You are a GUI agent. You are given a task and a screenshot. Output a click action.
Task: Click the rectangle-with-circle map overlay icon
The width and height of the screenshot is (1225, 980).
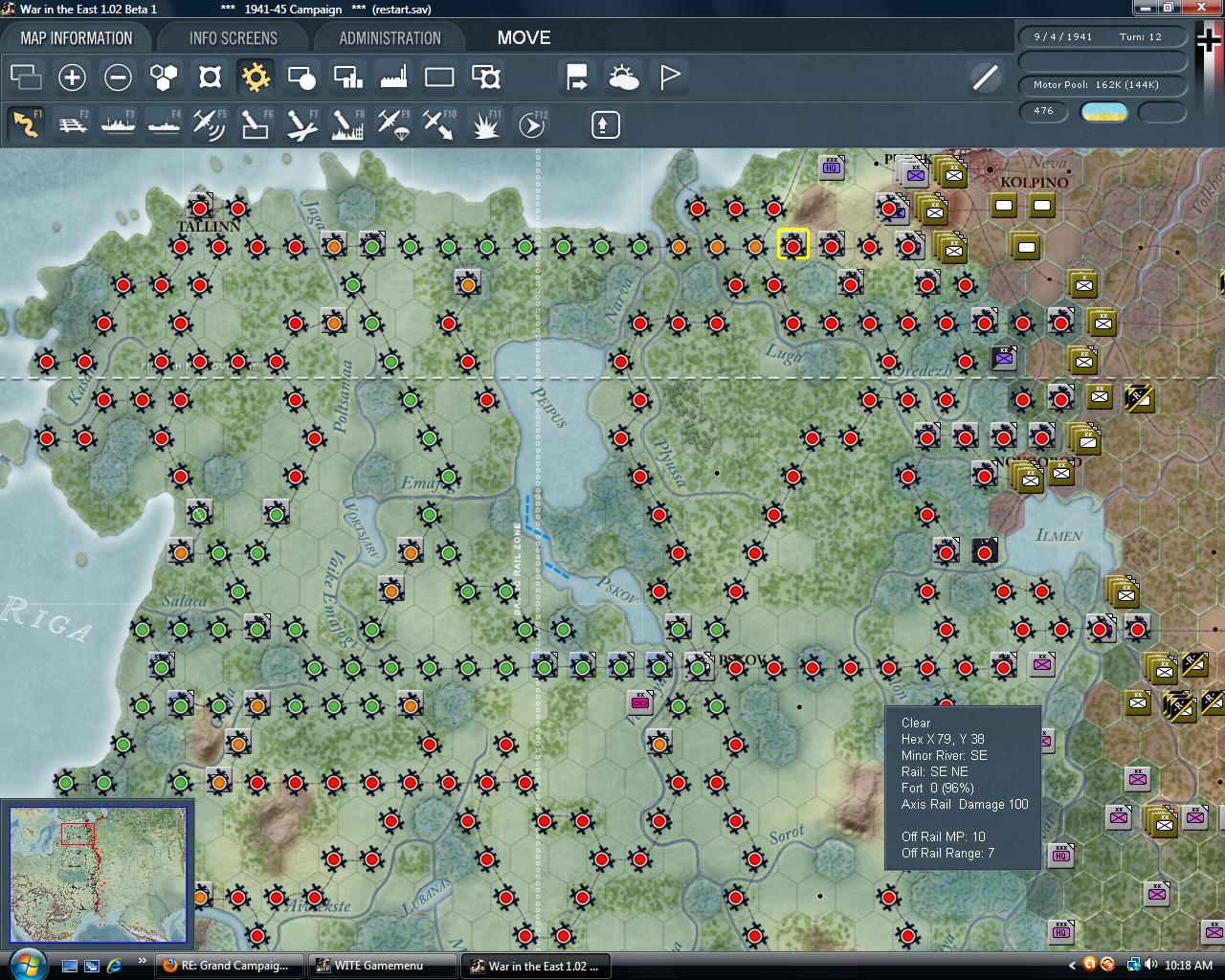pos(301,77)
